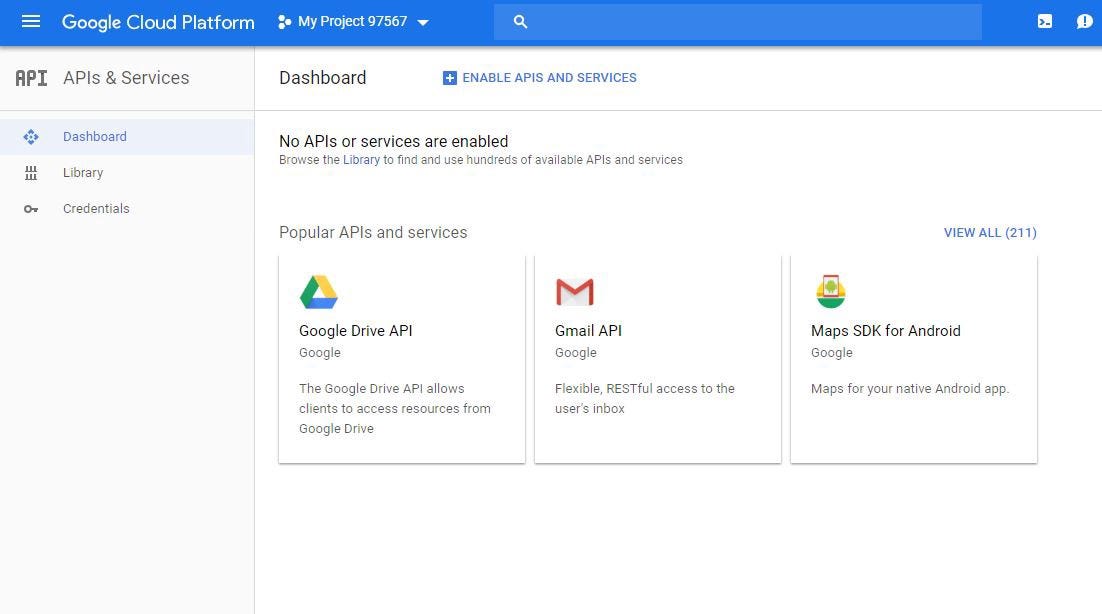Viewport: 1102px width, 614px height.
Task: Click the Google Drive logo icon
Action: [319, 292]
